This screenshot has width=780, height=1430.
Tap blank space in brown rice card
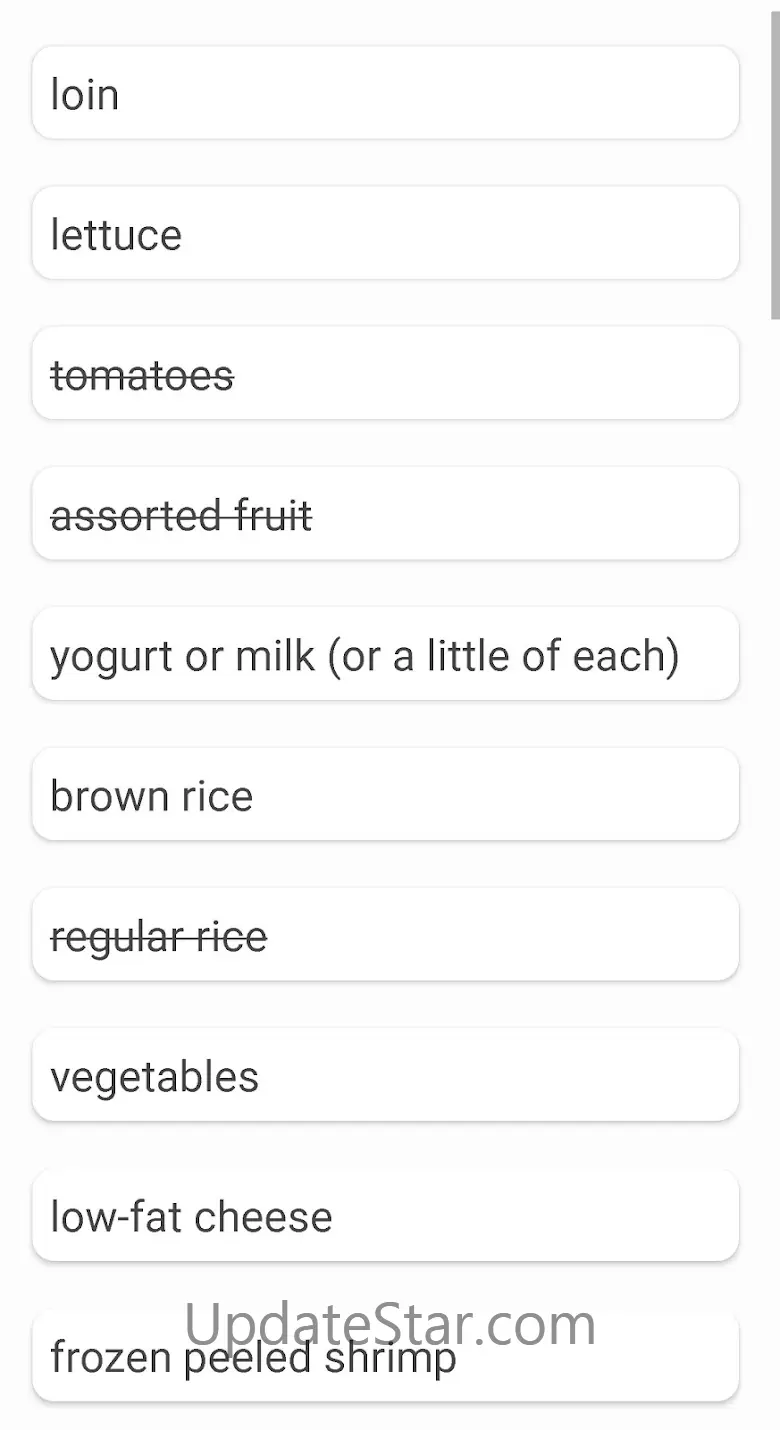tap(500, 795)
